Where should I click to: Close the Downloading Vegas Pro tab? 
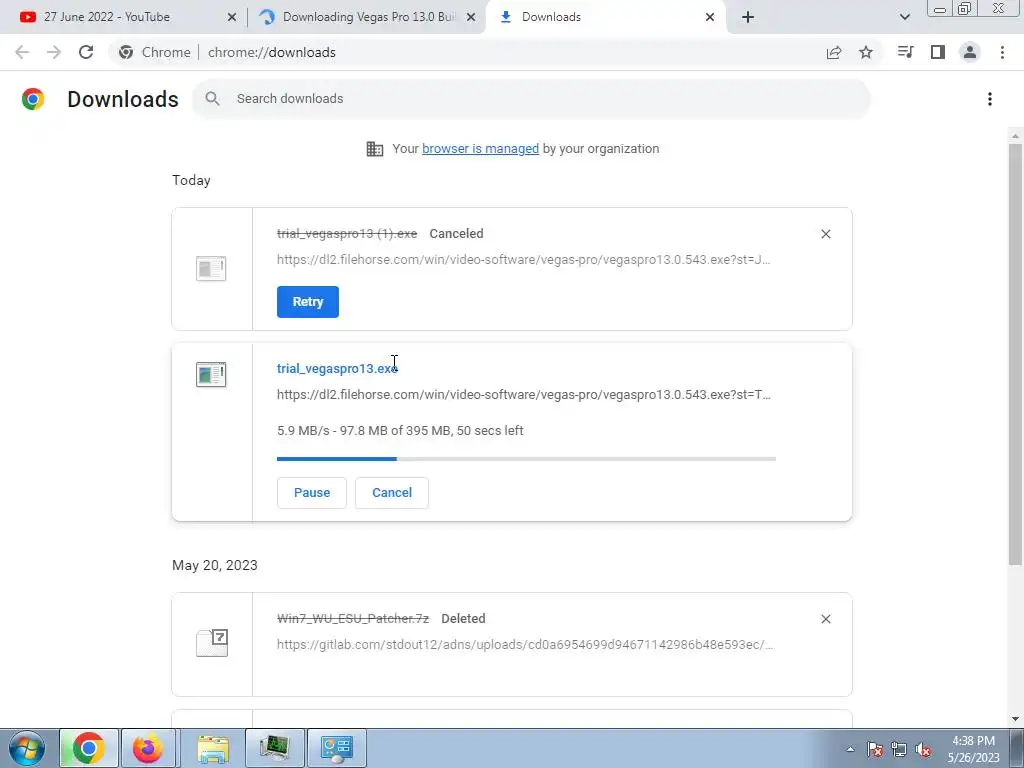[471, 17]
